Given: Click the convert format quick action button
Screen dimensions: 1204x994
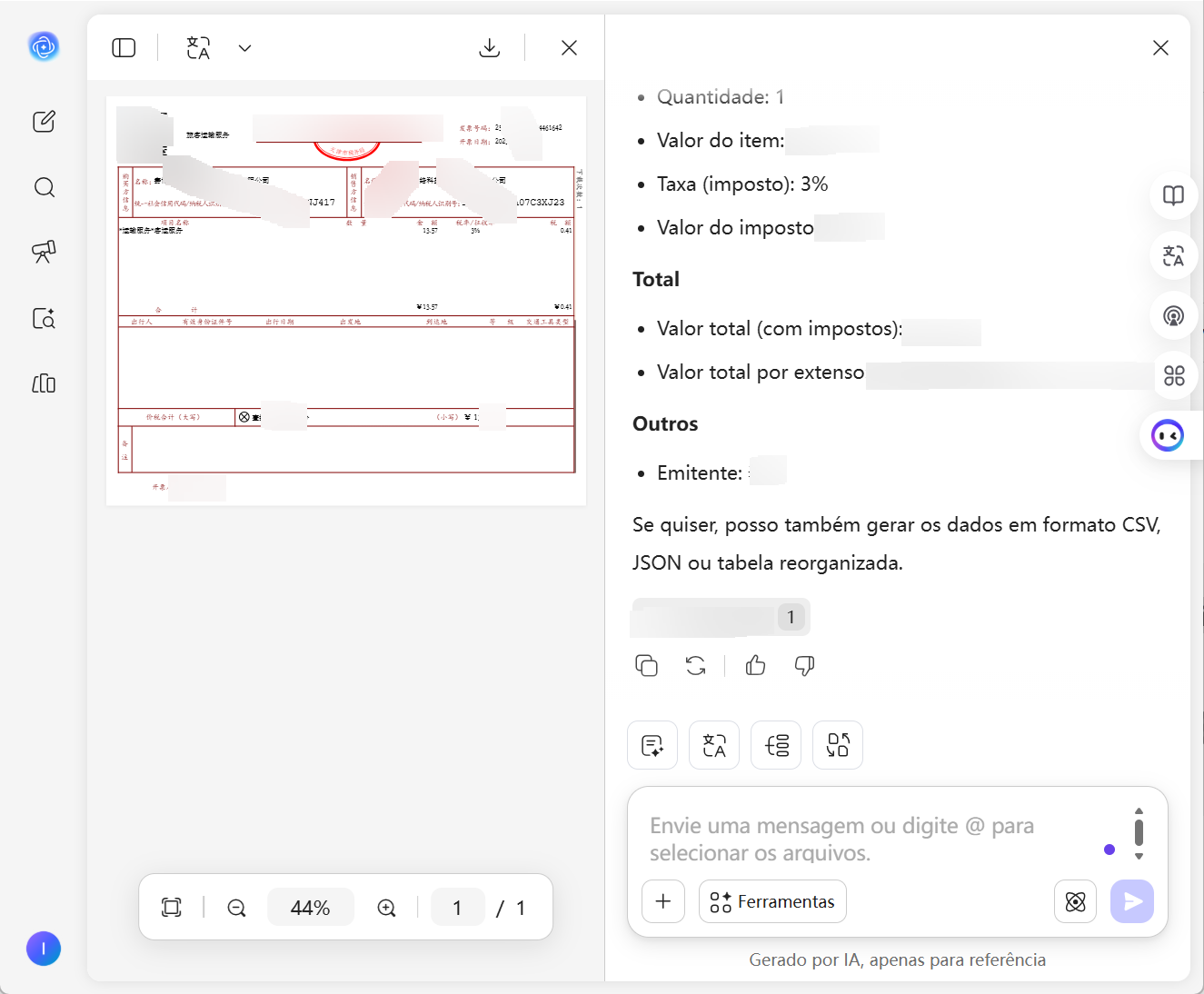Looking at the screenshot, I should [838, 746].
